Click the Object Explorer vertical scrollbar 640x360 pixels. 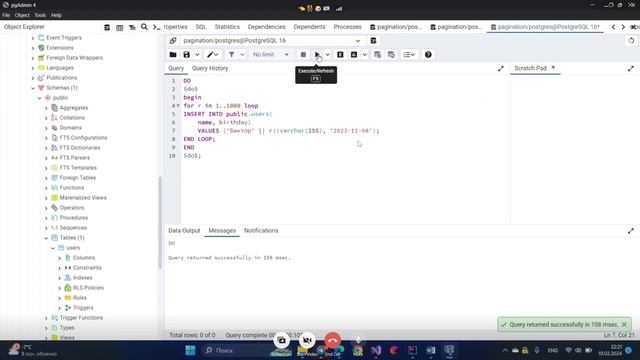pyautogui.click(x=160, y=222)
